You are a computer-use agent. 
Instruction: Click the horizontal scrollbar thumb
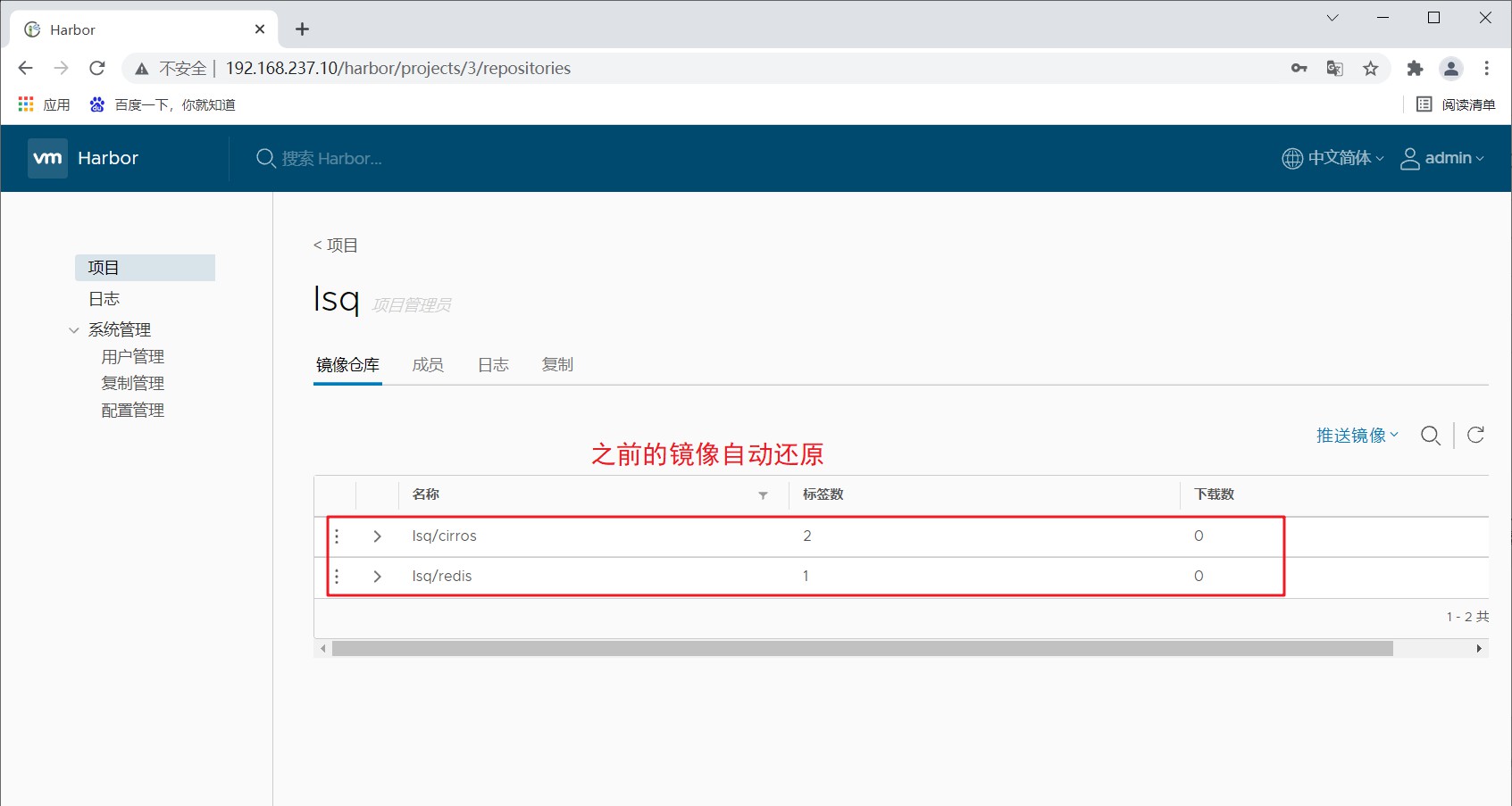pos(863,649)
